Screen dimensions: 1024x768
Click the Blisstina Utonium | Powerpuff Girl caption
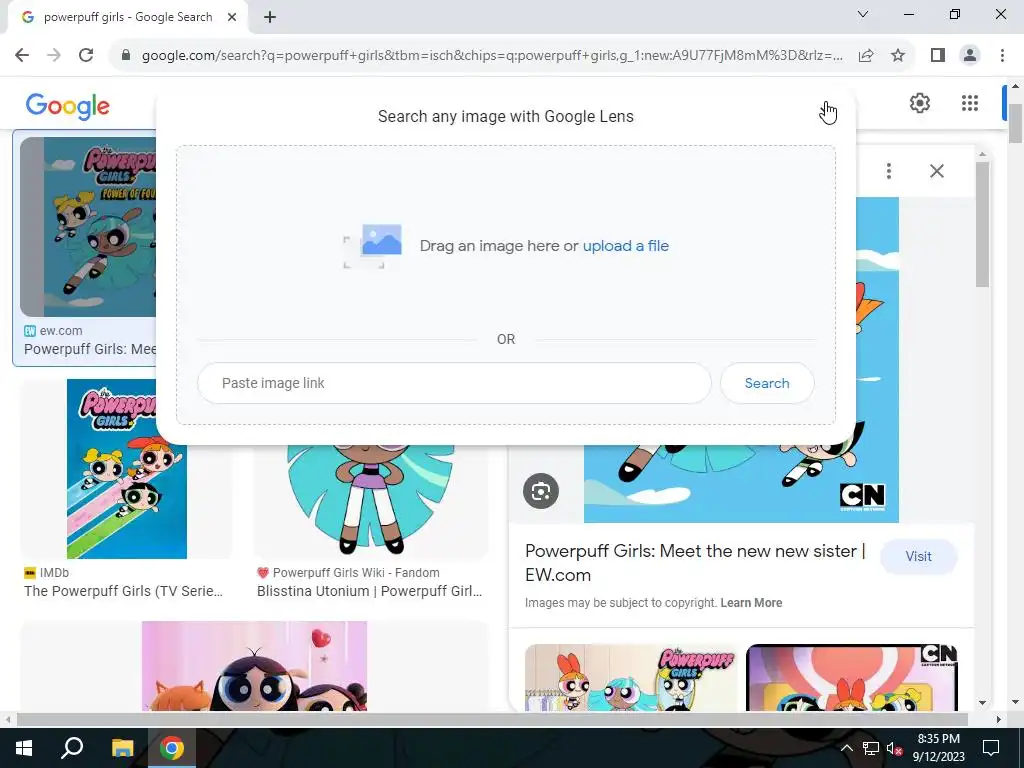[x=369, y=591]
